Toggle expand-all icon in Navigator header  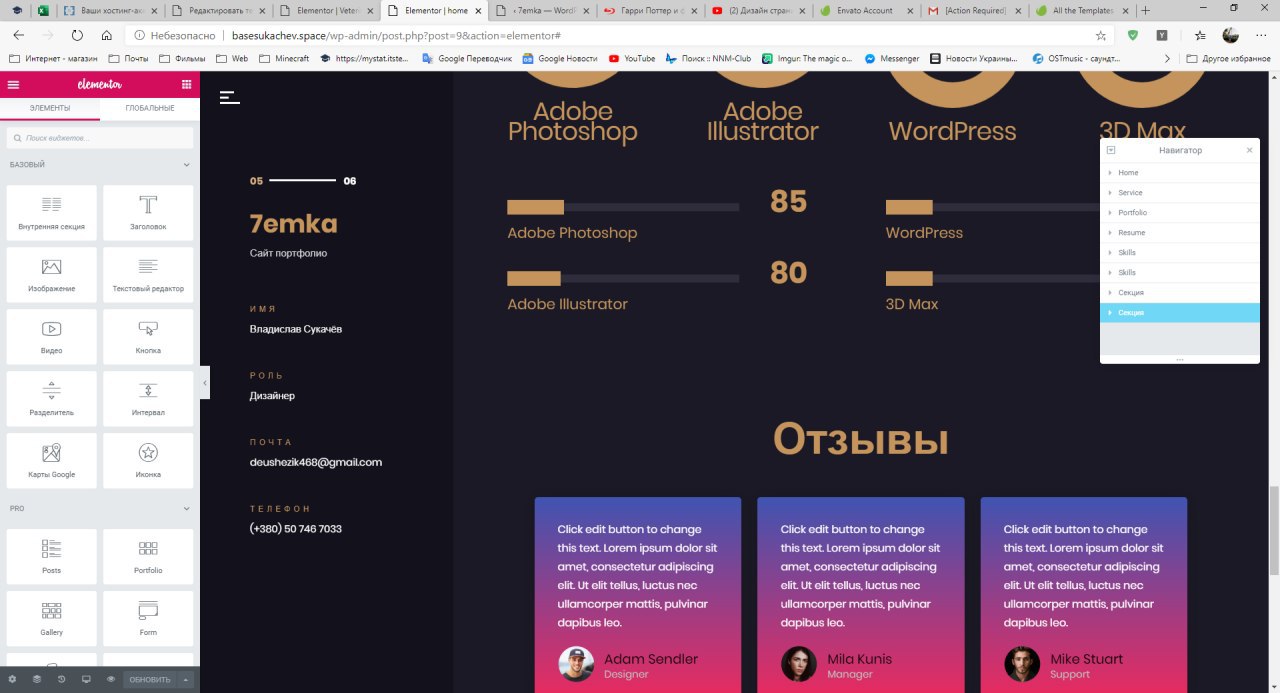1111,150
